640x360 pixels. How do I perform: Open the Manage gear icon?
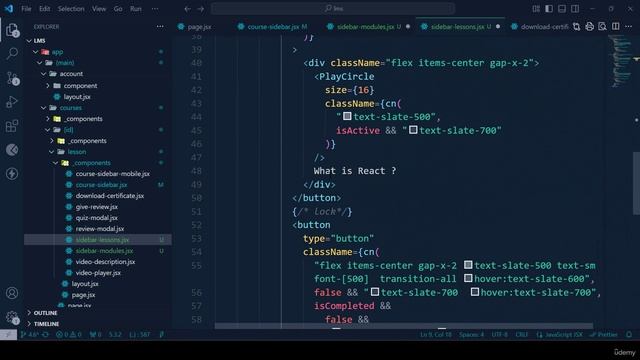click(x=12, y=317)
